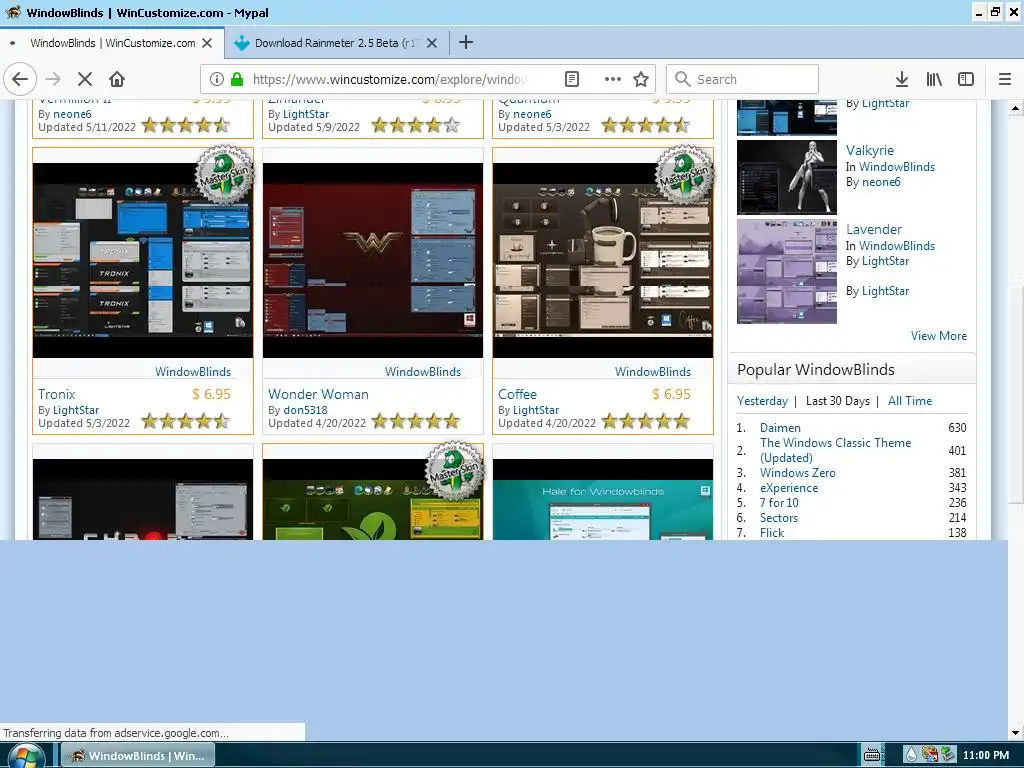The width and height of the screenshot is (1024, 768).
Task: Click the Tronix title link
Action: click(x=57, y=394)
